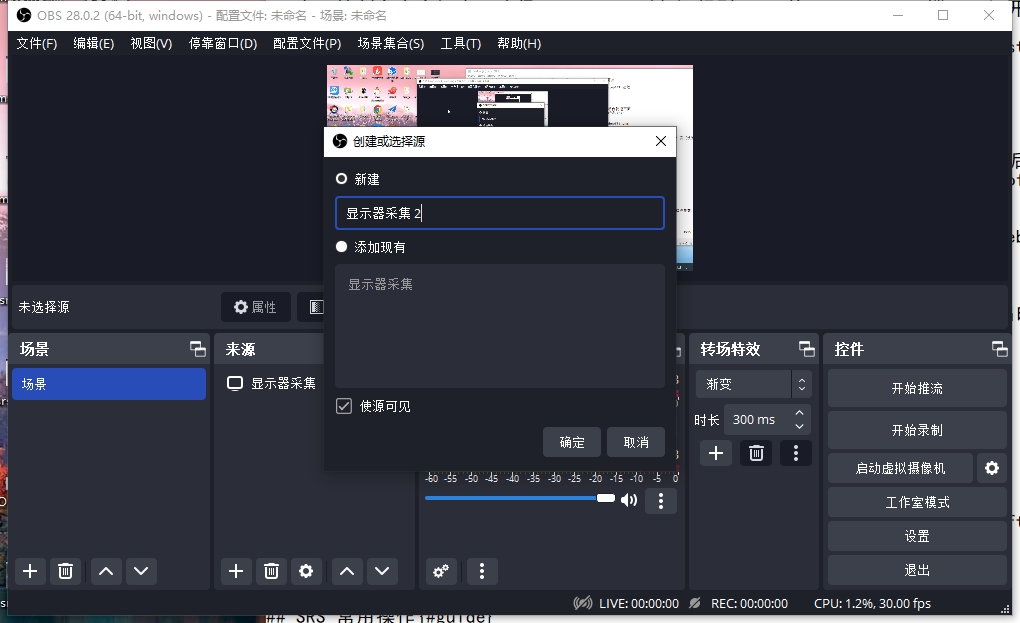Viewport: 1020px width, 623px height.
Task: Add a transition with plus icon
Action: click(x=716, y=453)
